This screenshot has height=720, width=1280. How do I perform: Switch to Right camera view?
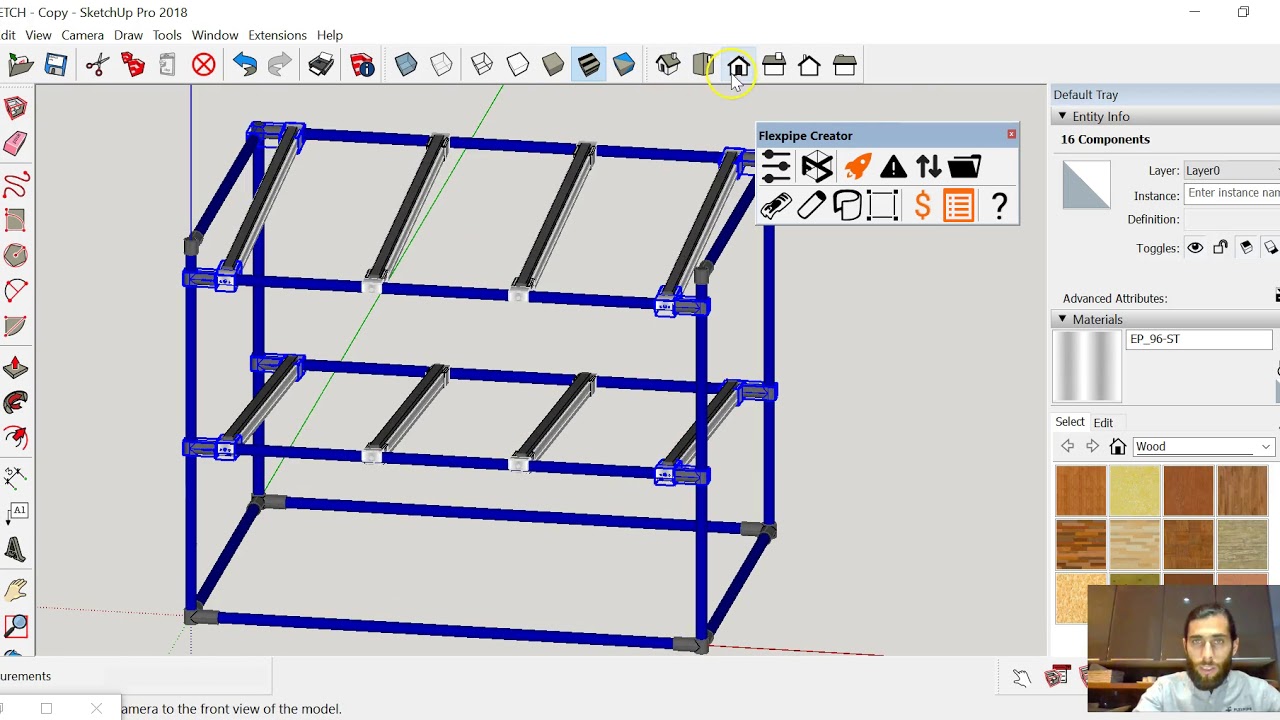(x=774, y=66)
